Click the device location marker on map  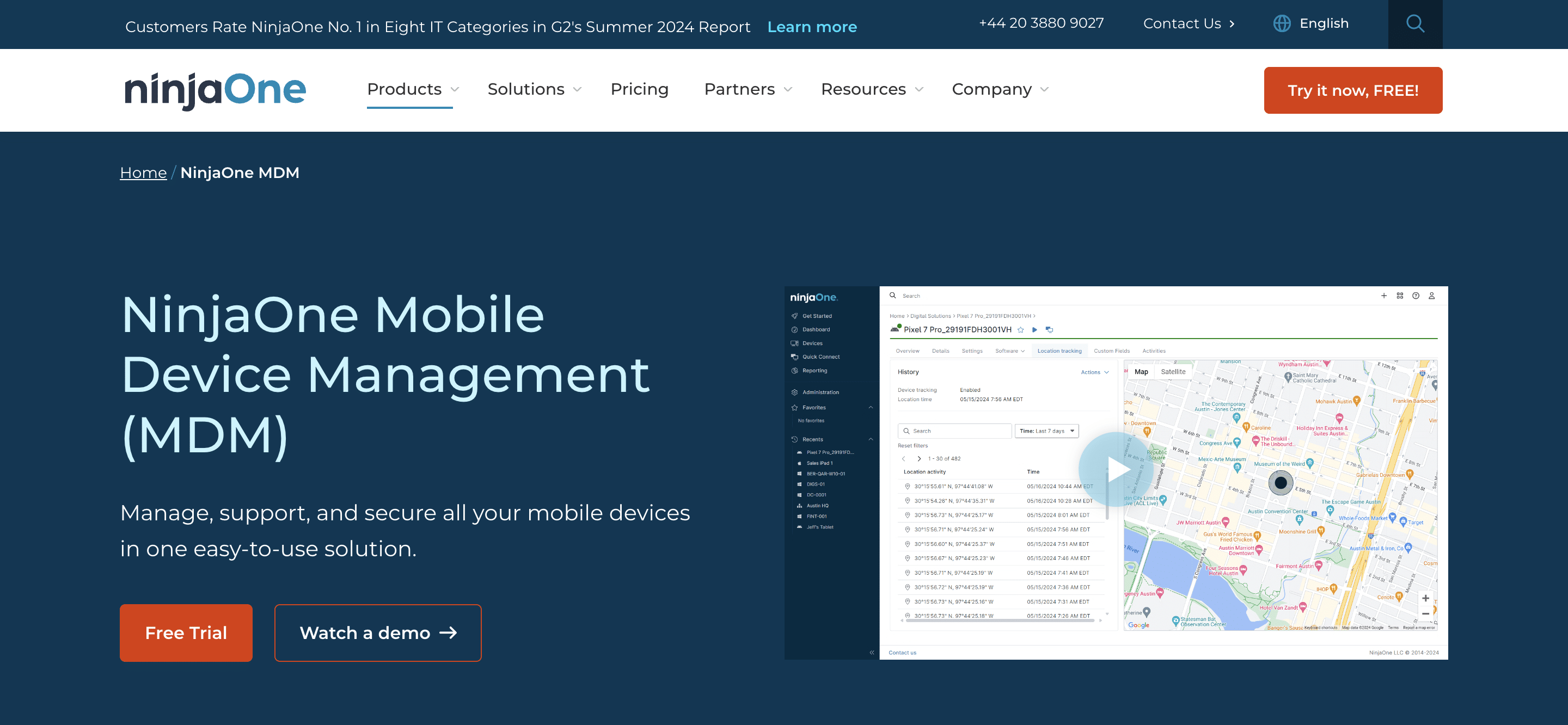pyautogui.click(x=1281, y=483)
